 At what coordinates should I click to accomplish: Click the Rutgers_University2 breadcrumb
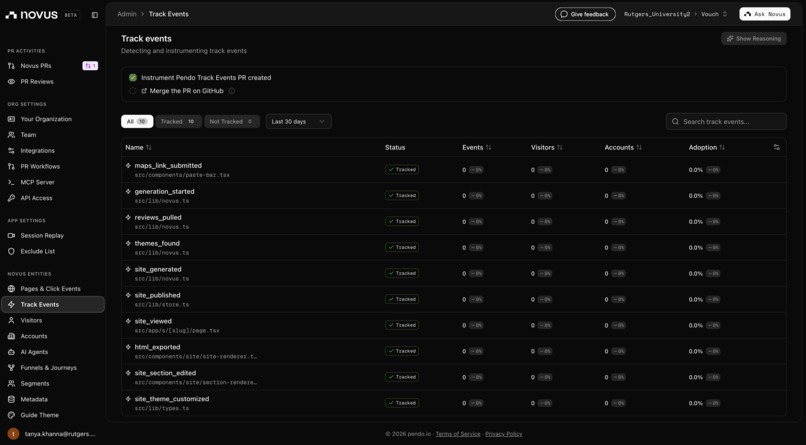[657, 14]
